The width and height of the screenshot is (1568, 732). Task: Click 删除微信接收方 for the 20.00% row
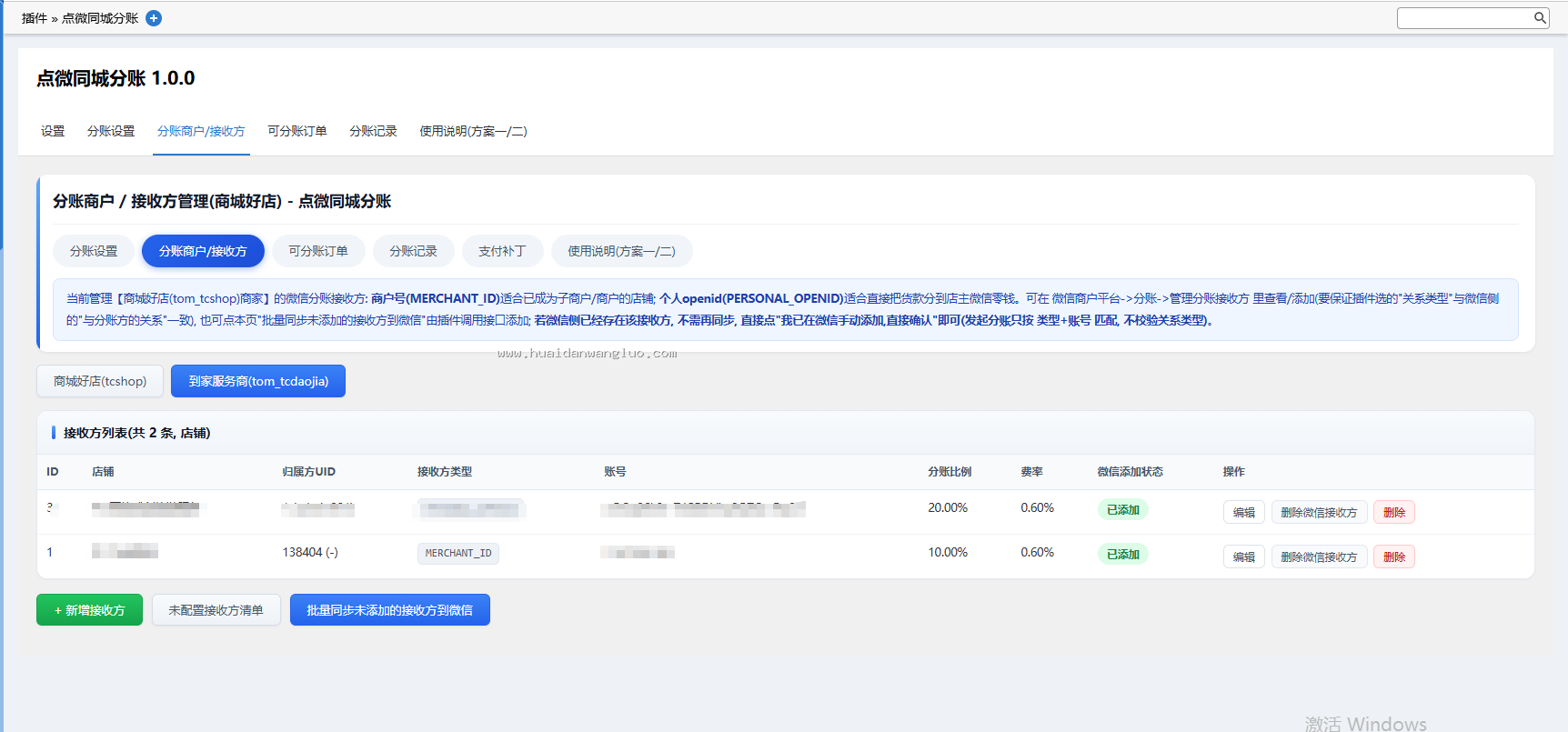pyautogui.click(x=1319, y=513)
